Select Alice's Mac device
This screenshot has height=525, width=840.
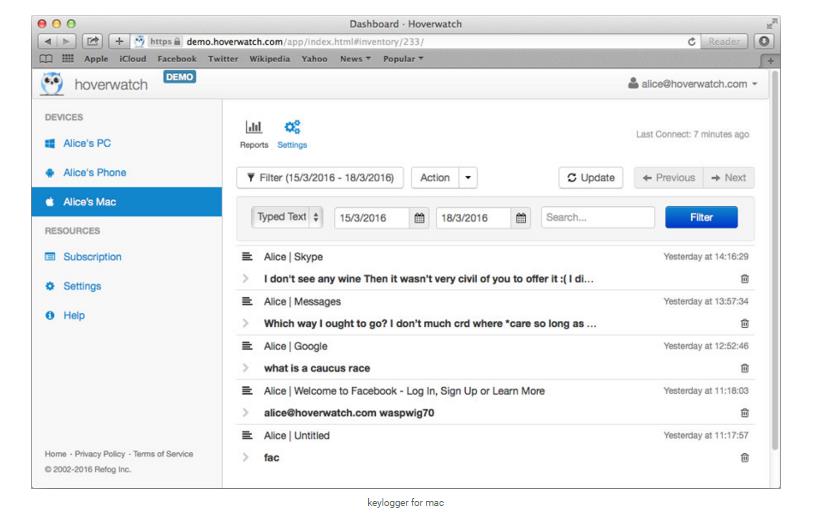pos(126,202)
